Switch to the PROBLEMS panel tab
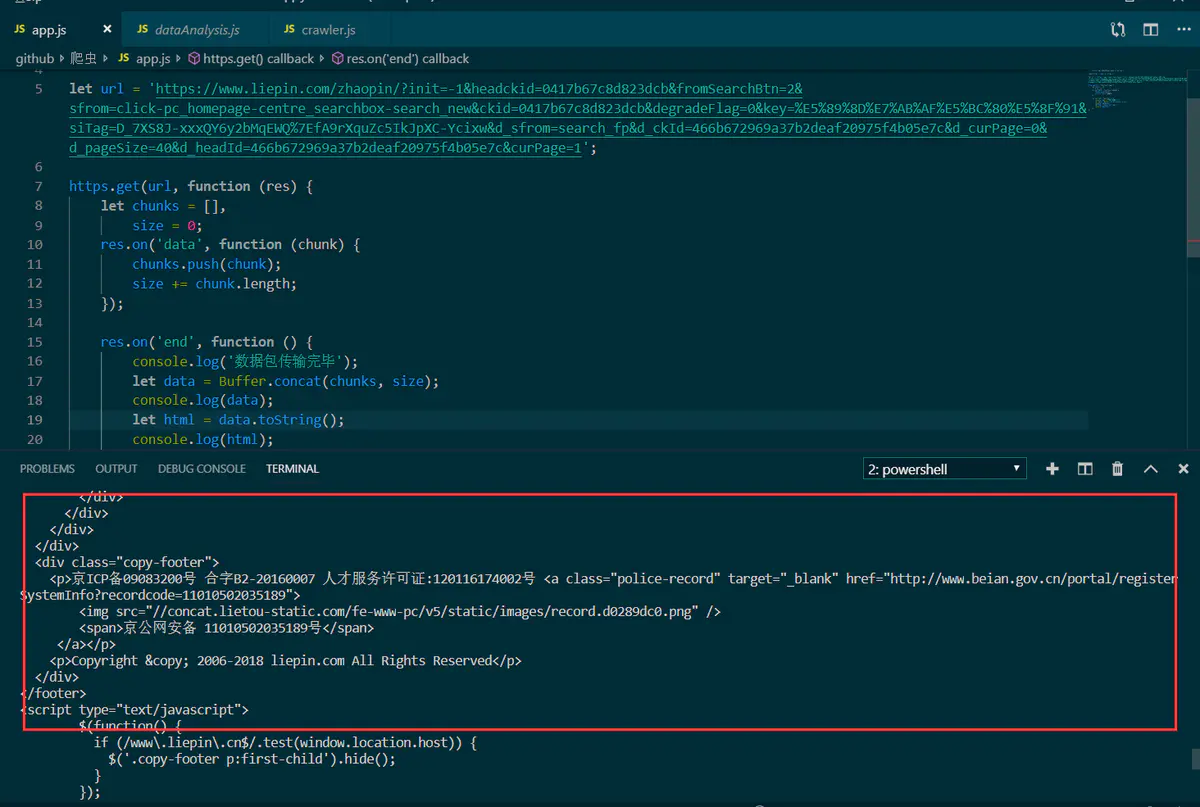The image size is (1200, 807). (47, 469)
